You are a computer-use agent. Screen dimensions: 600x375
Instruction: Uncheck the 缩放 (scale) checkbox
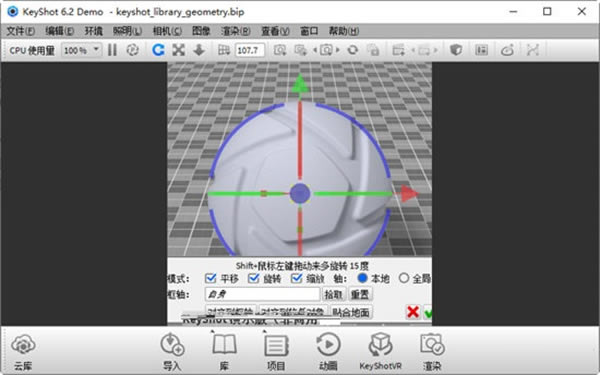pyautogui.click(x=297, y=279)
